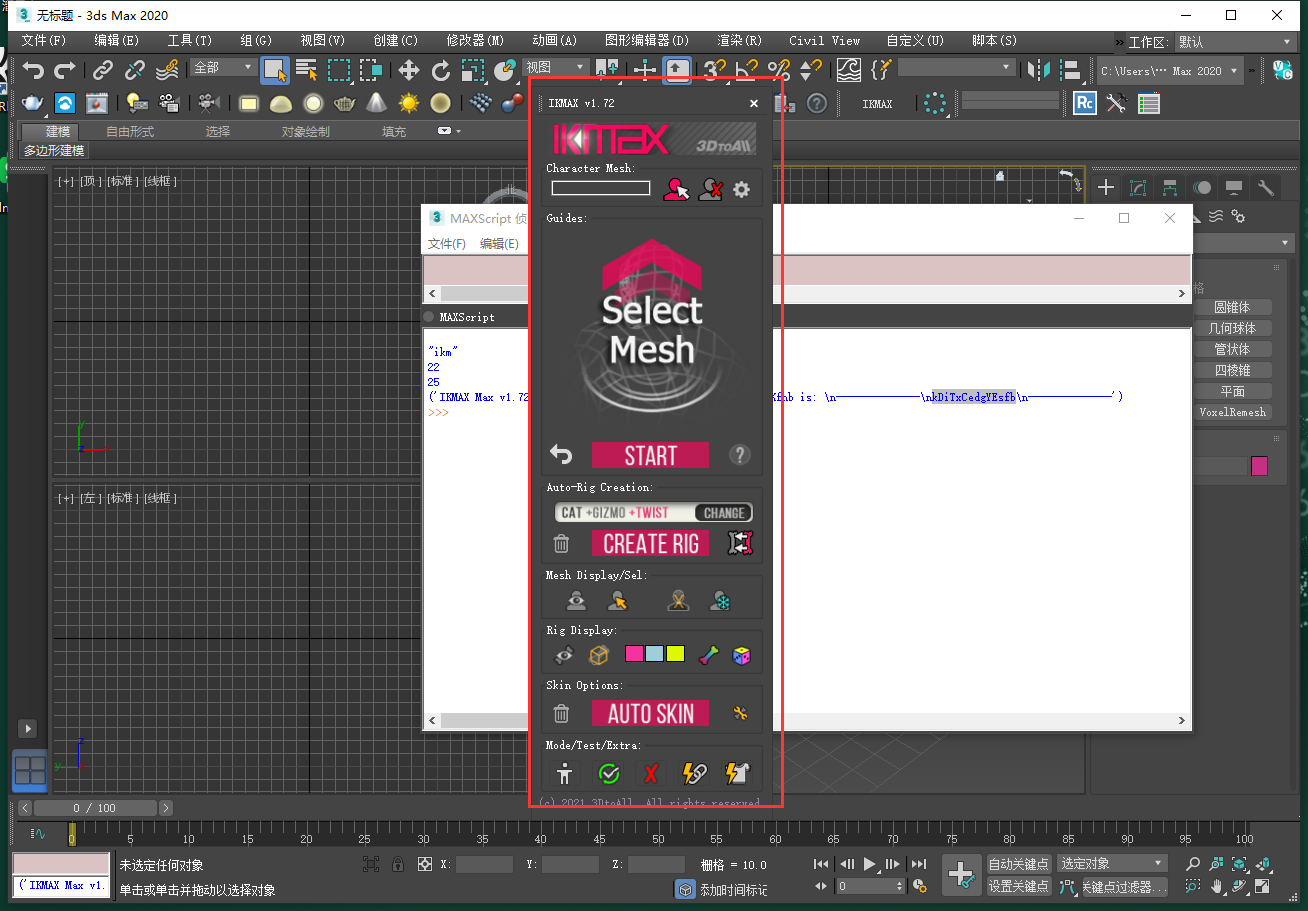The image size is (1308, 911).
Task: Click the delete rig trash icon
Action: click(x=562, y=544)
